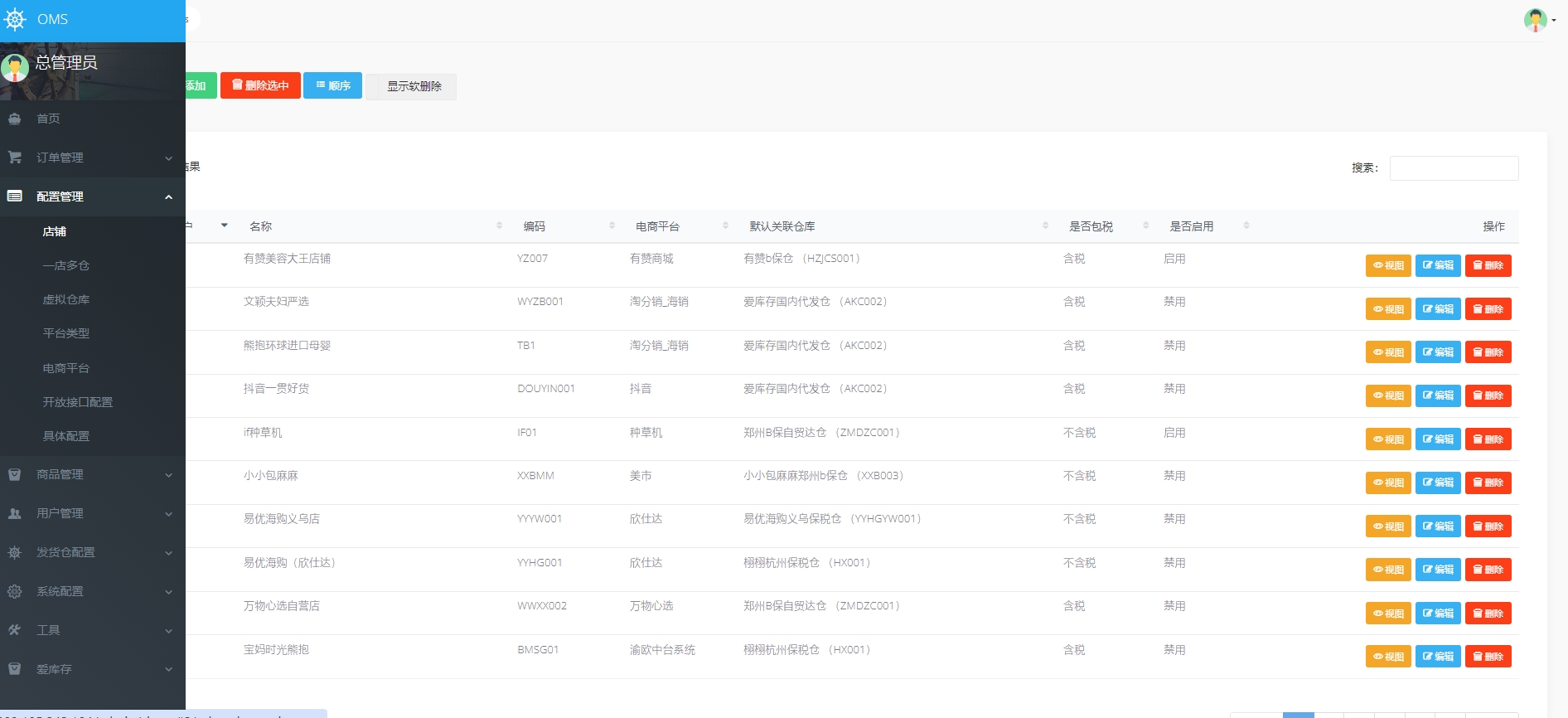Open the user avatar menu at top right
Screen dimensions: 1568x718
coord(1539,20)
